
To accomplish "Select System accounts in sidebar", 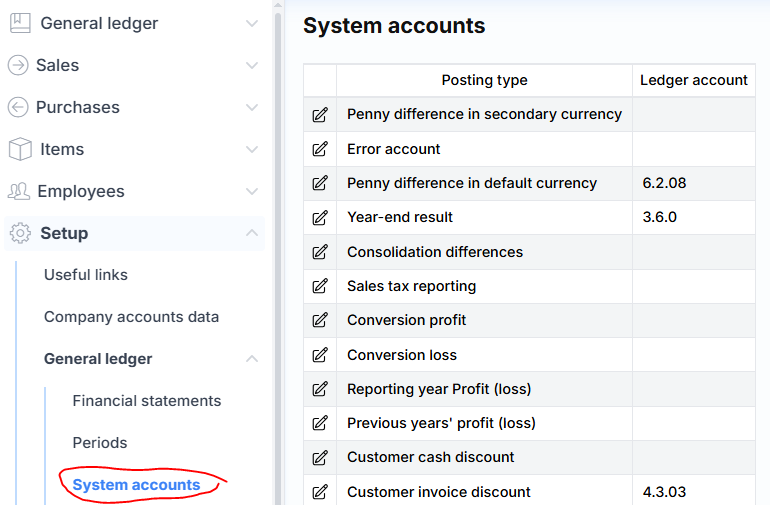I will coord(136,485).
